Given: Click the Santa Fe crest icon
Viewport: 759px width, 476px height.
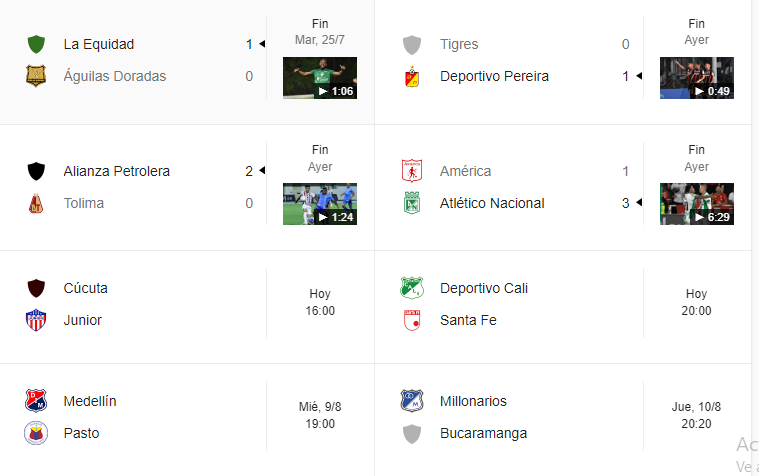Looking at the screenshot, I should [x=412, y=320].
